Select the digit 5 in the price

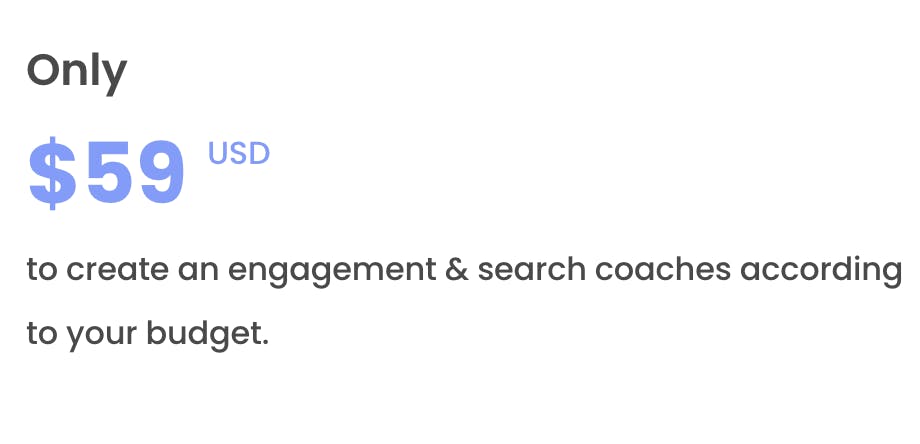point(109,174)
